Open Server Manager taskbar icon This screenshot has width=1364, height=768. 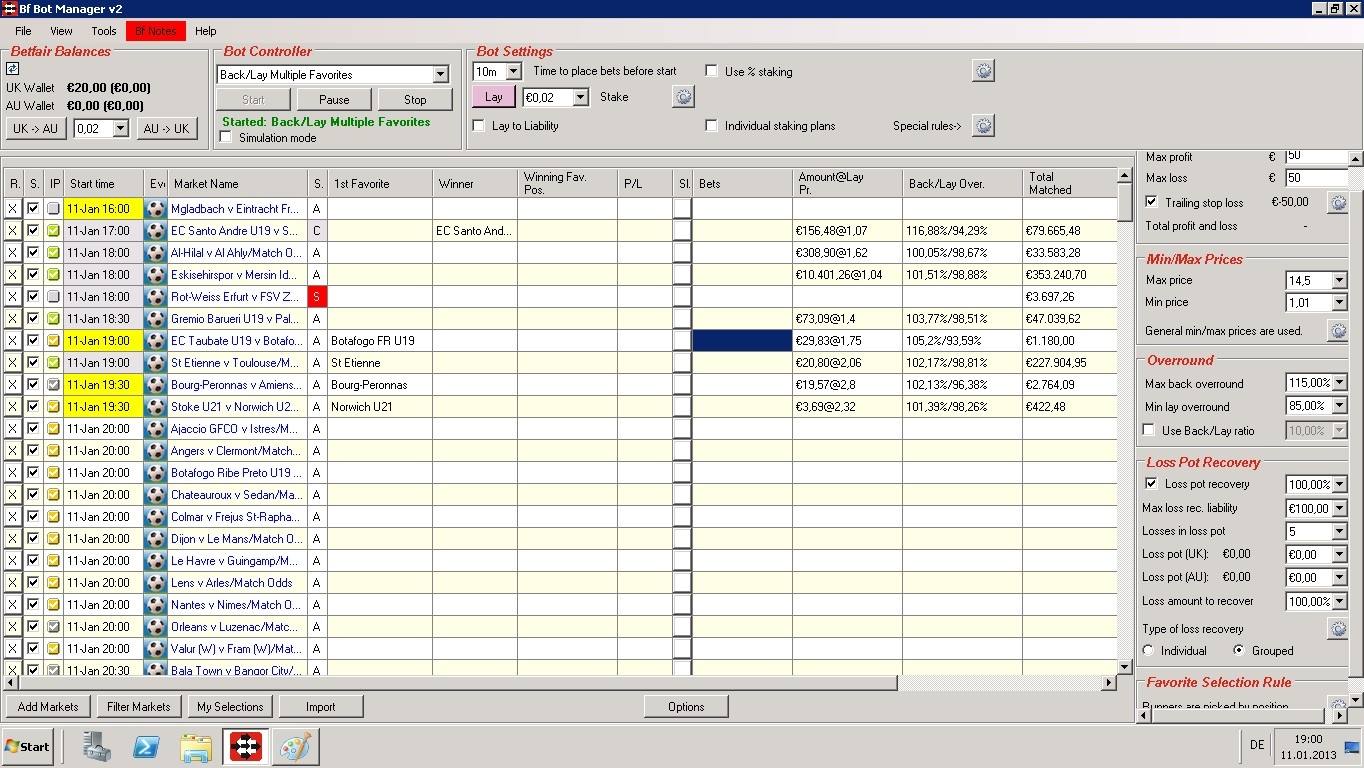coord(97,746)
